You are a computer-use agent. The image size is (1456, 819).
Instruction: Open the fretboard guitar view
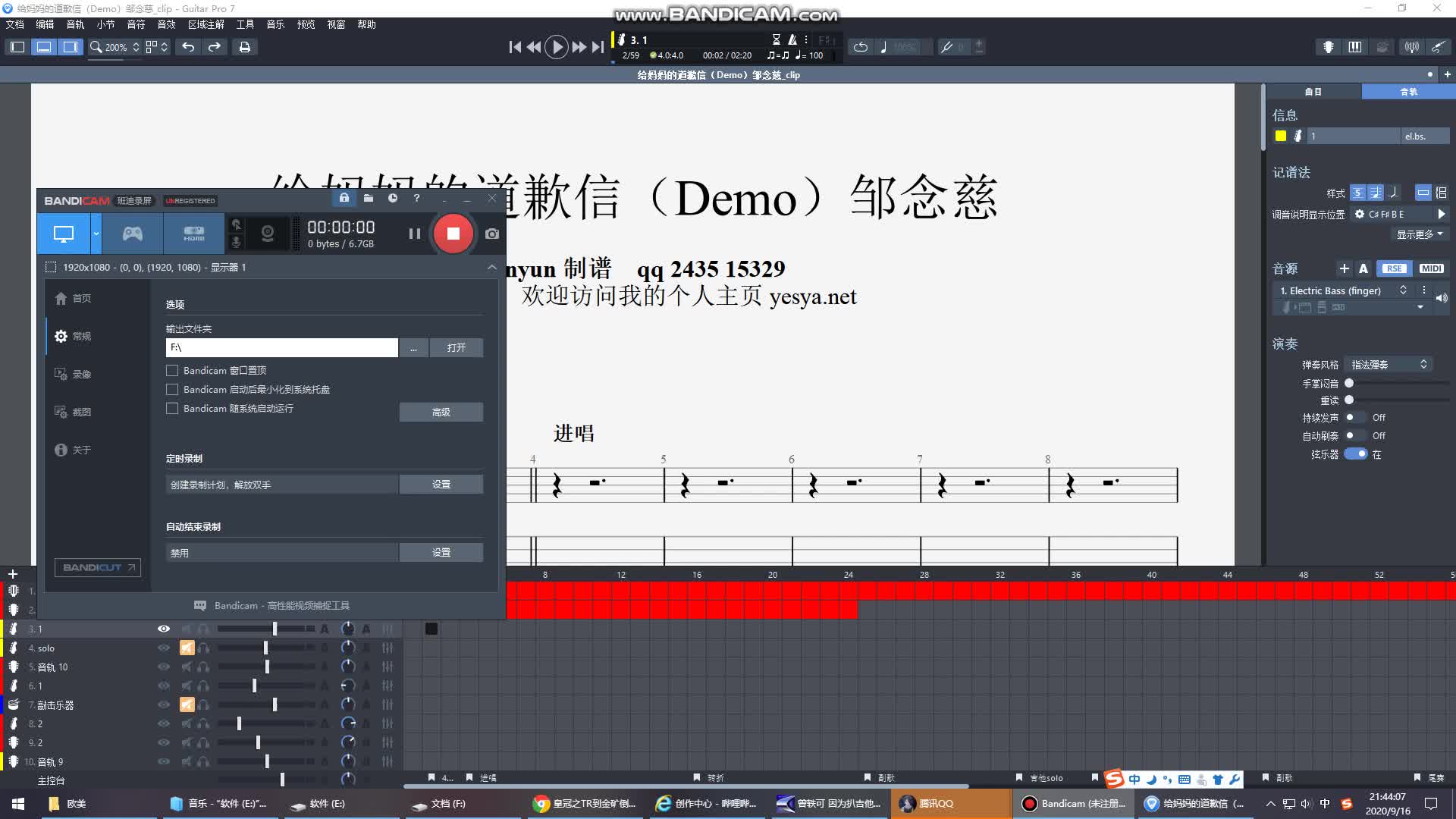pyautogui.click(x=1328, y=47)
